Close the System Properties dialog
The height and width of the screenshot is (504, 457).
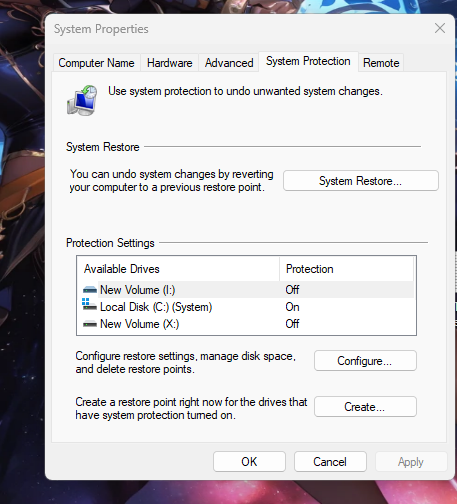point(440,28)
